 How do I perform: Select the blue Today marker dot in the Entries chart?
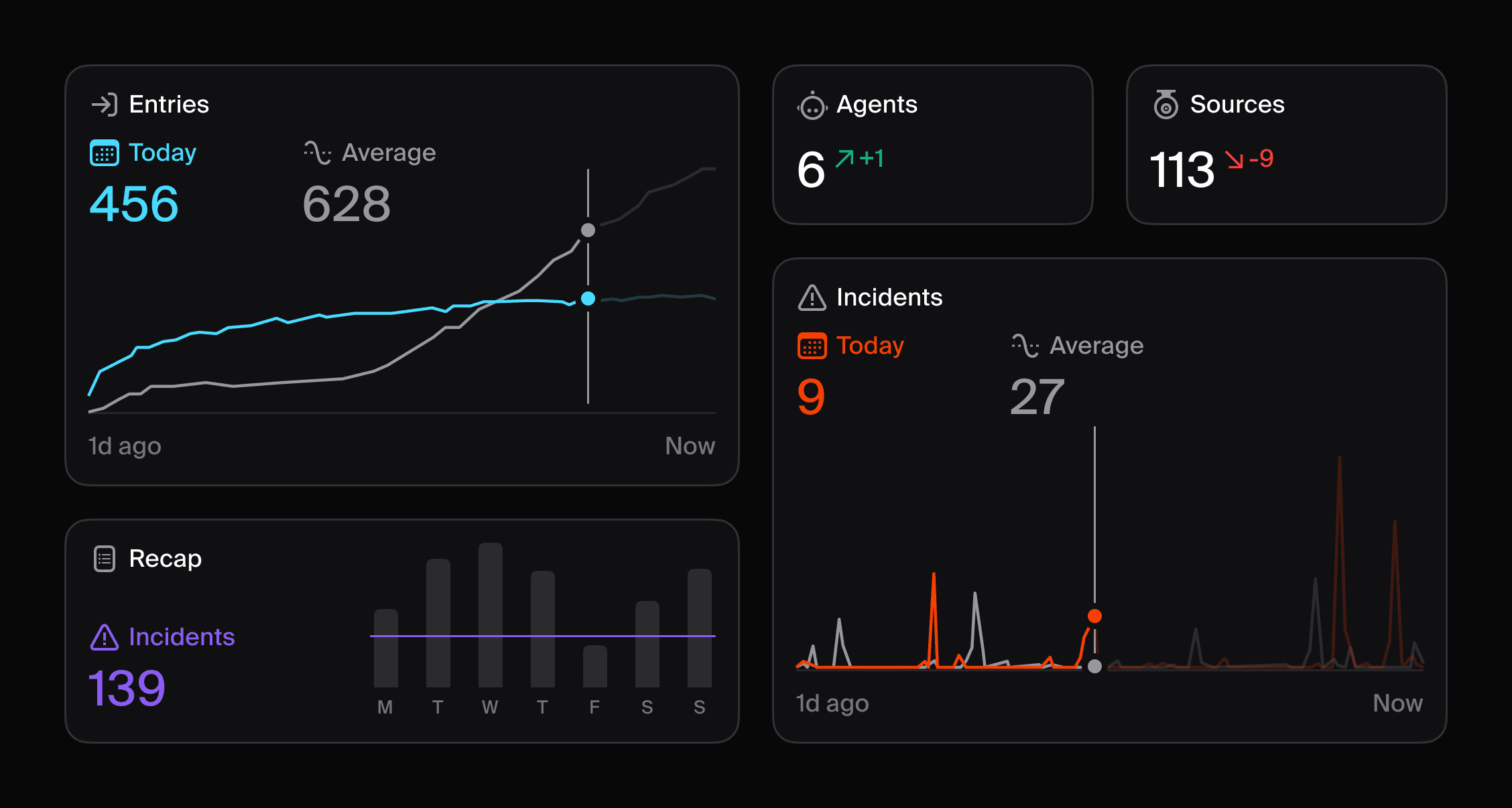click(x=588, y=298)
